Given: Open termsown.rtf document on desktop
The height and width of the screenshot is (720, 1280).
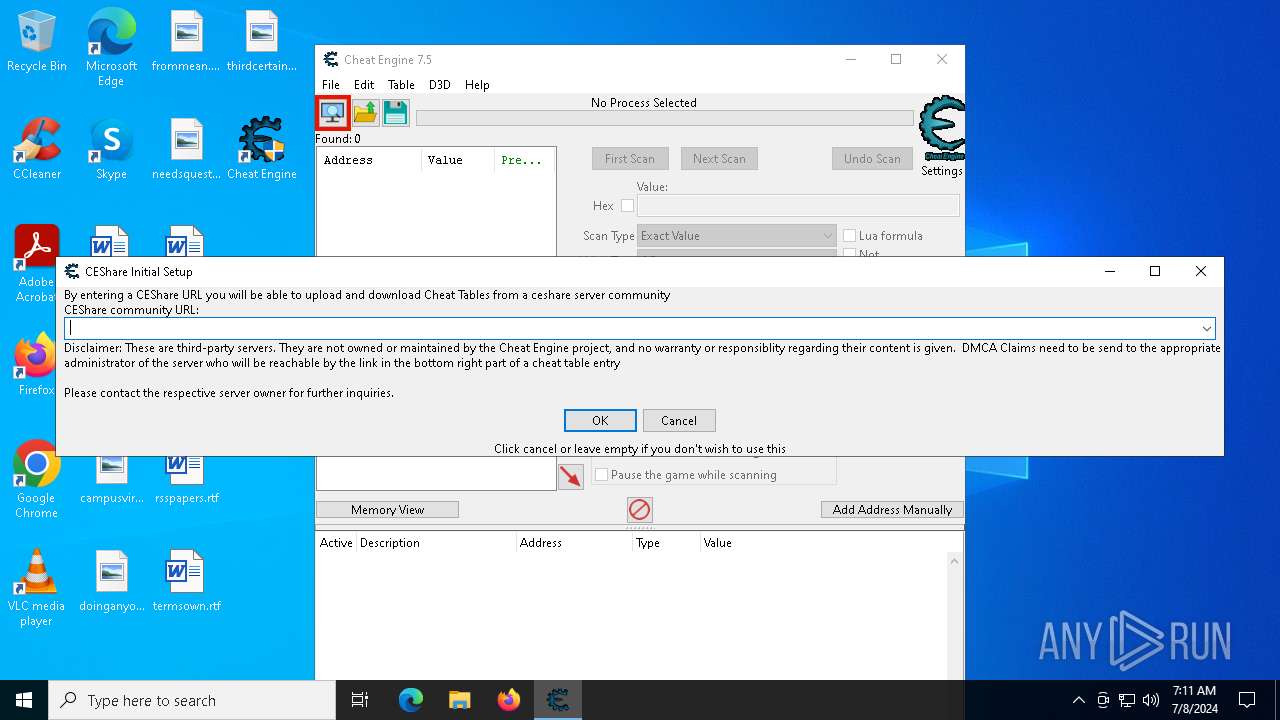Looking at the screenshot, I should (186, 581).
